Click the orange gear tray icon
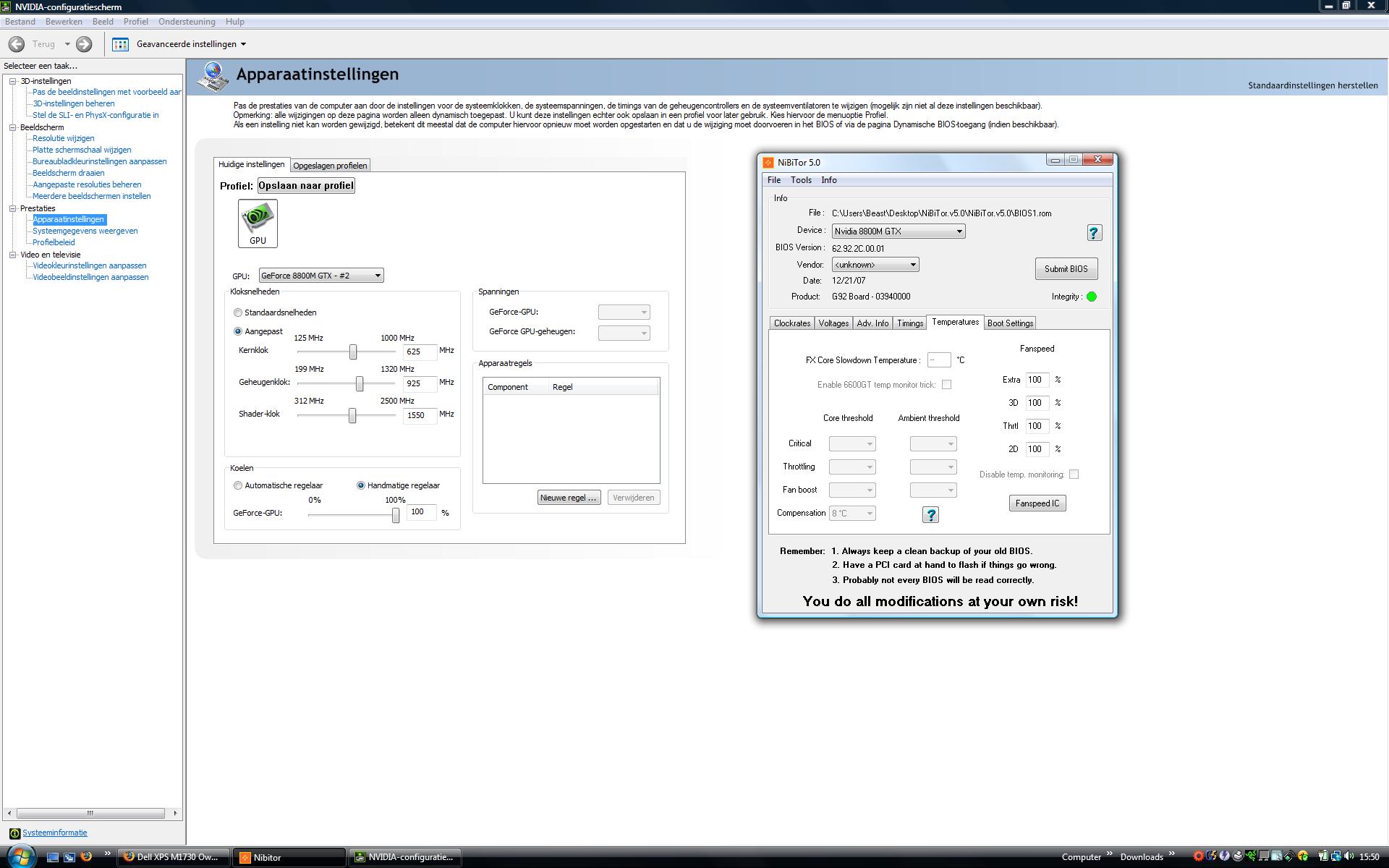This screenshot has height=868, width=1389. (x=1198, y=856)
